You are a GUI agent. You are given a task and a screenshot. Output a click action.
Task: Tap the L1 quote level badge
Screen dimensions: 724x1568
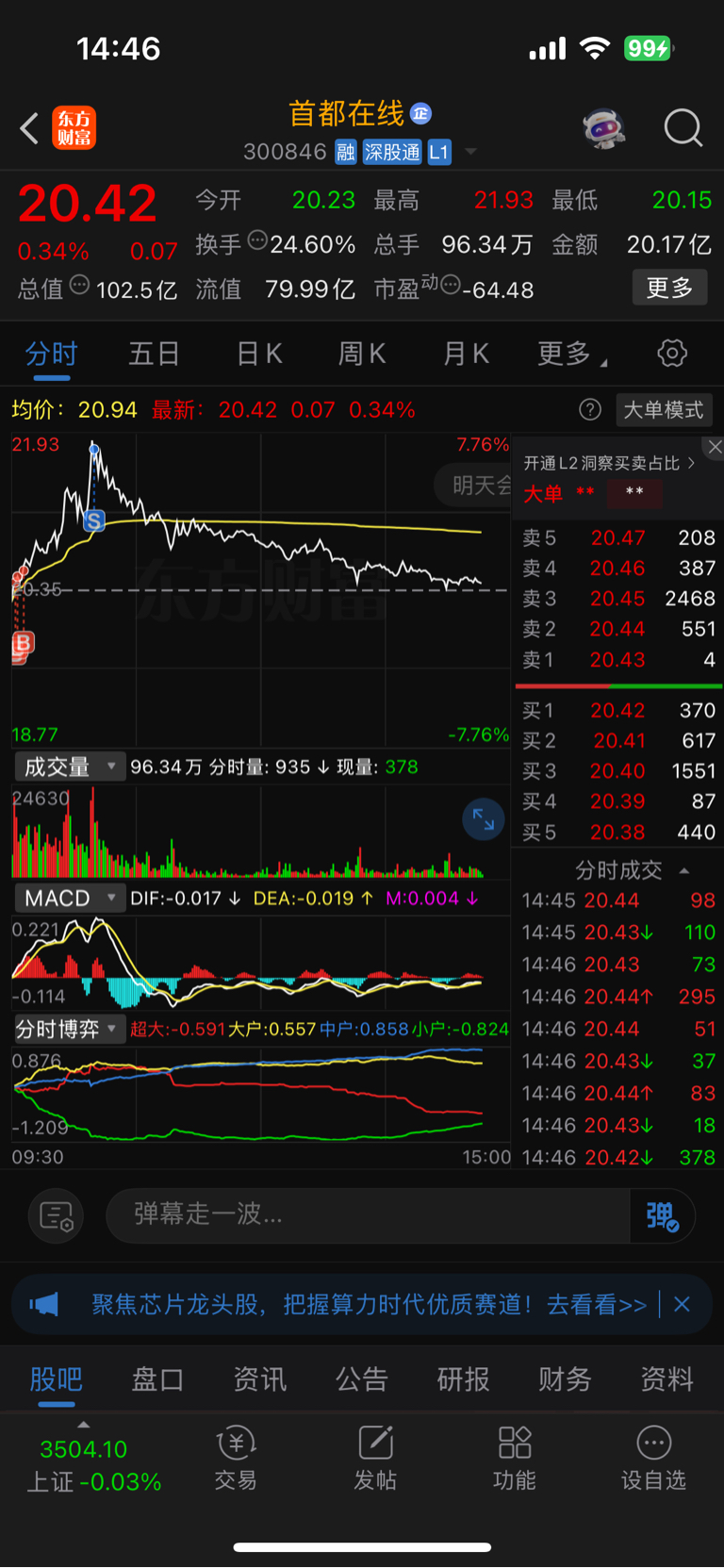439,152
